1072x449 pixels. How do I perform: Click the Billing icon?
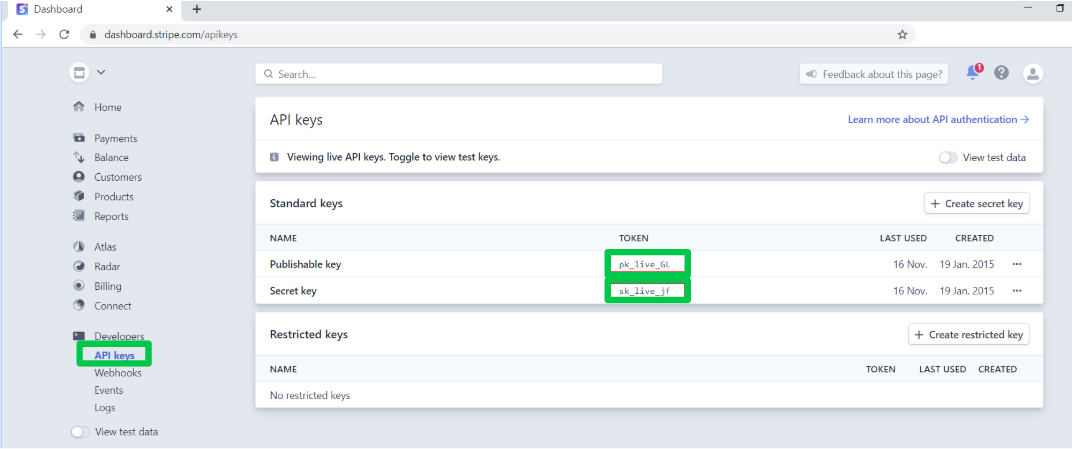tap(79, 286)
